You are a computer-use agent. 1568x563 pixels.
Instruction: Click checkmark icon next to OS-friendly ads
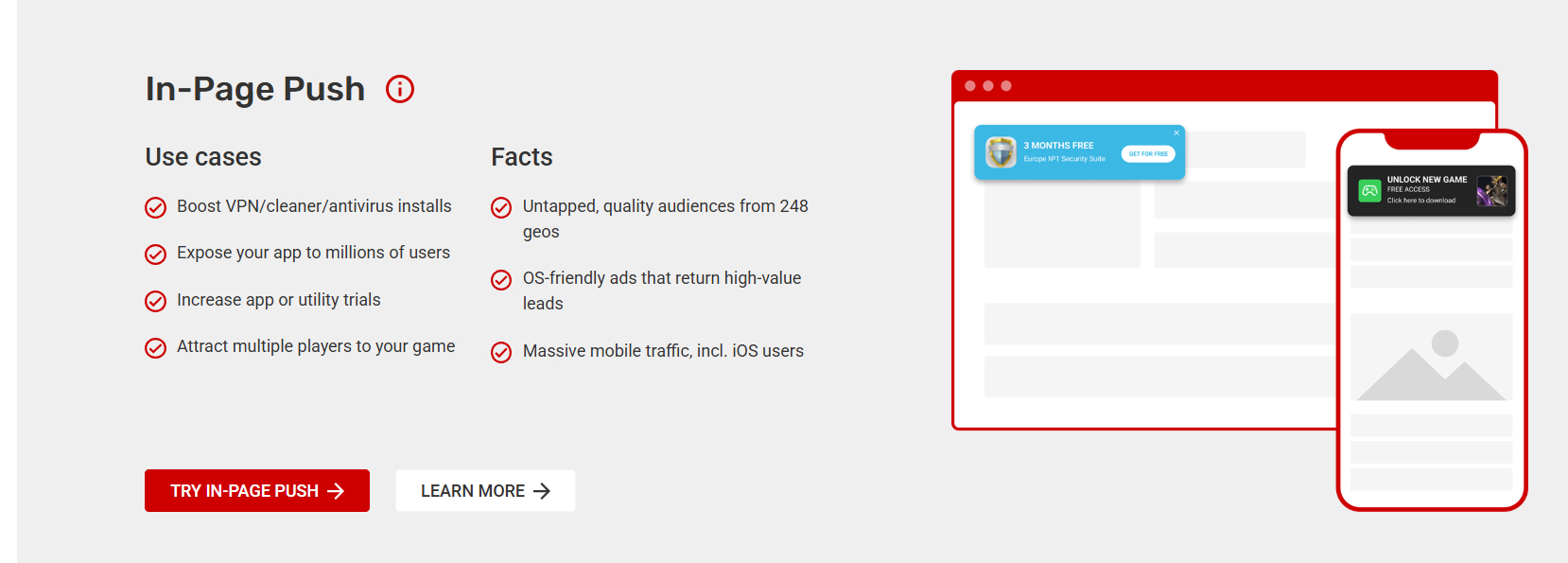pyautogui.click(x=501, y=279)
